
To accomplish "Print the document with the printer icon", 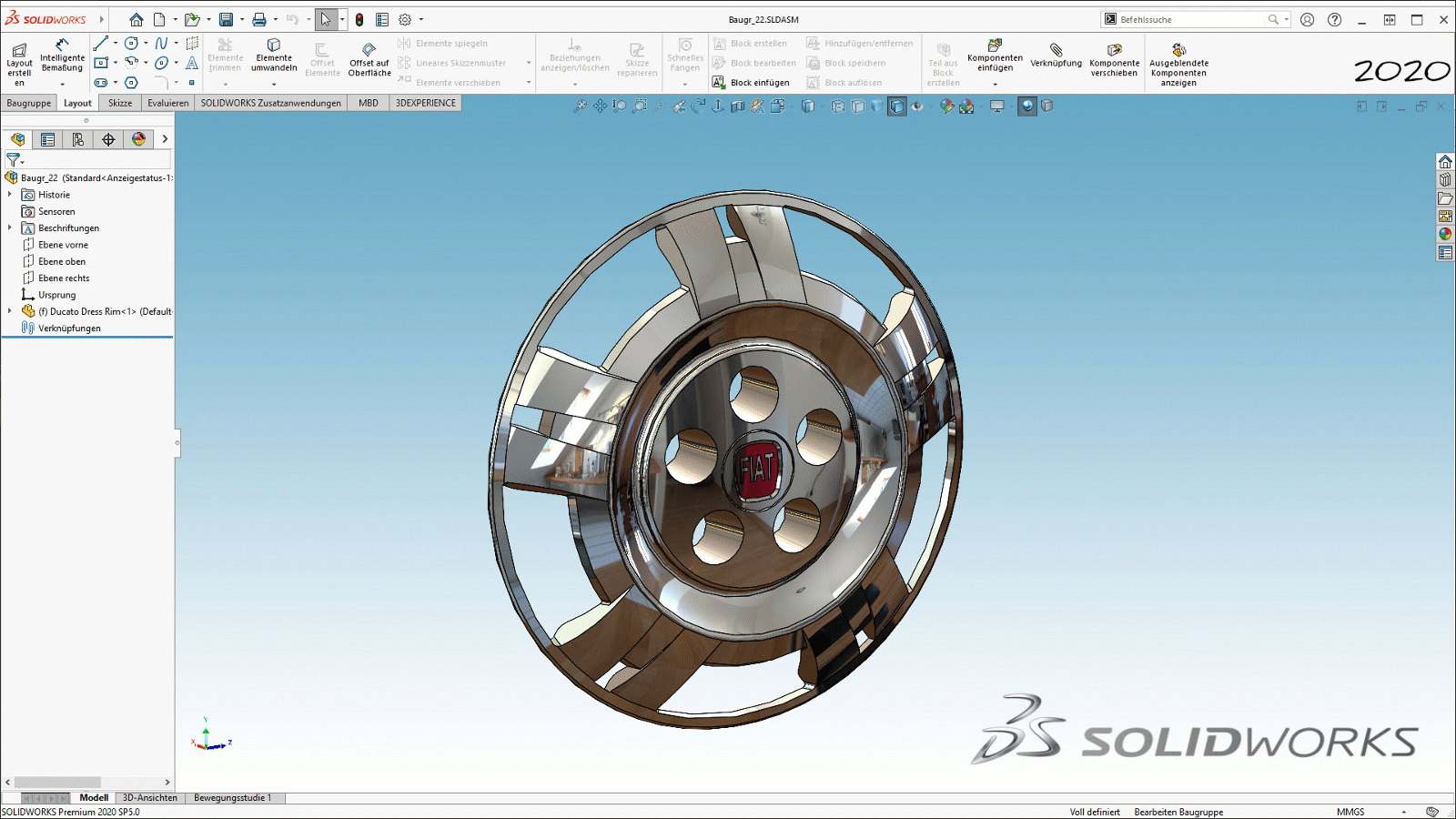I will tap(259, 19).
